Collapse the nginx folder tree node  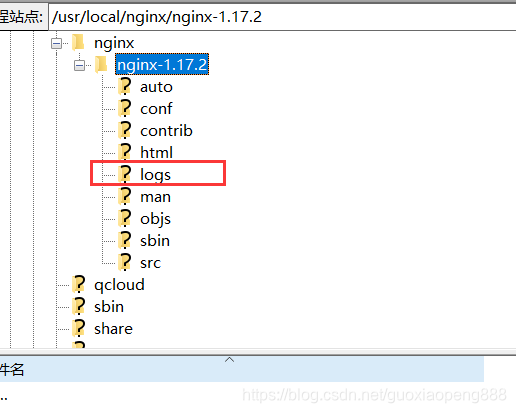[x=56, y=43]
